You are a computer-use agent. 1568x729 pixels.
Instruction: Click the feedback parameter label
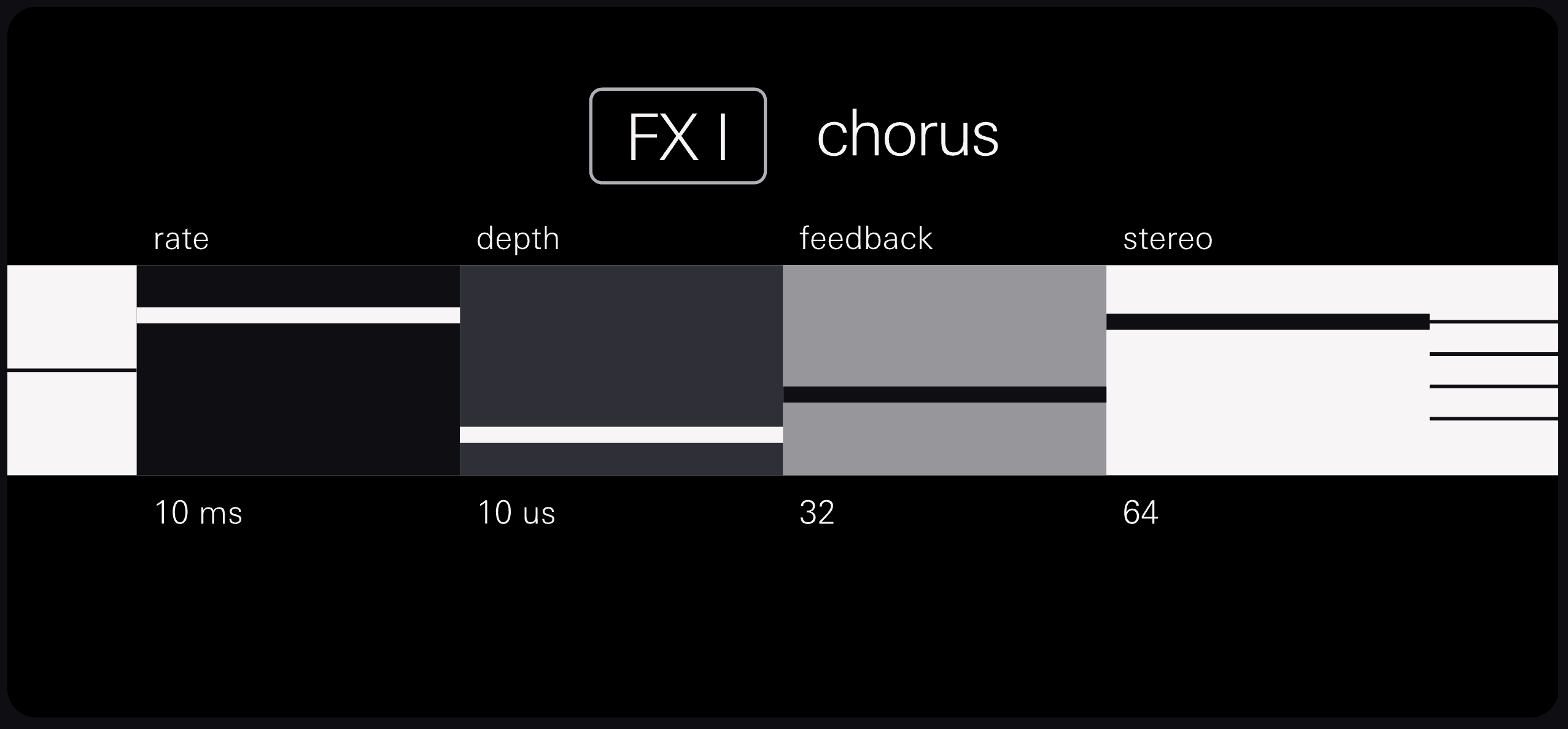(866, 239)
